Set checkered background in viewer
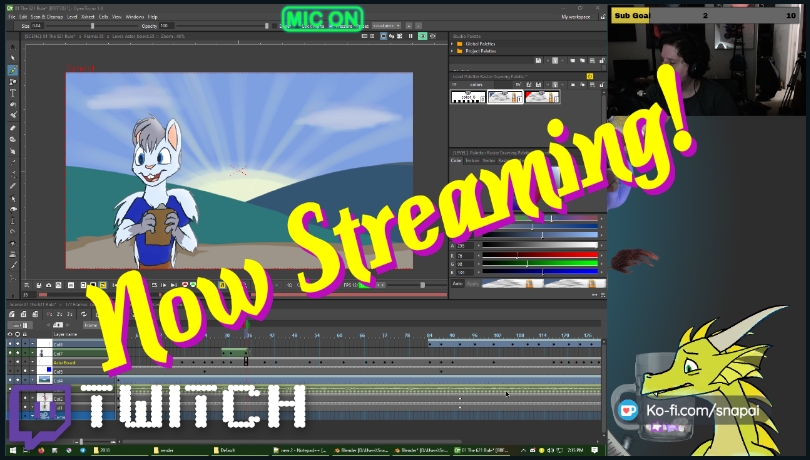810x460 pixels. tap(103, 285)
